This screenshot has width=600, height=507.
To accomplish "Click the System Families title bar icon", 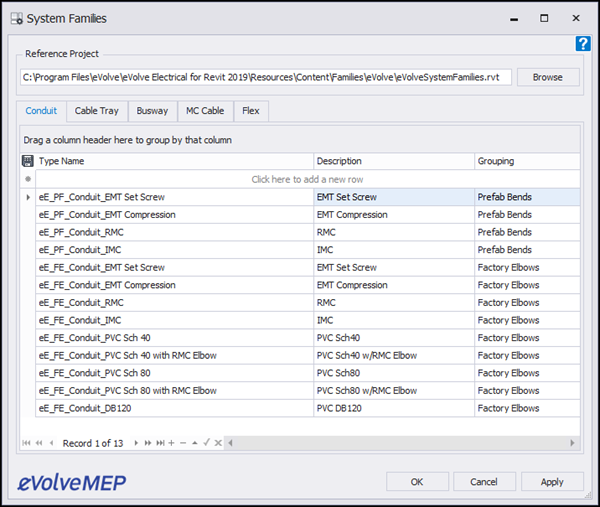I will [16, 18].
